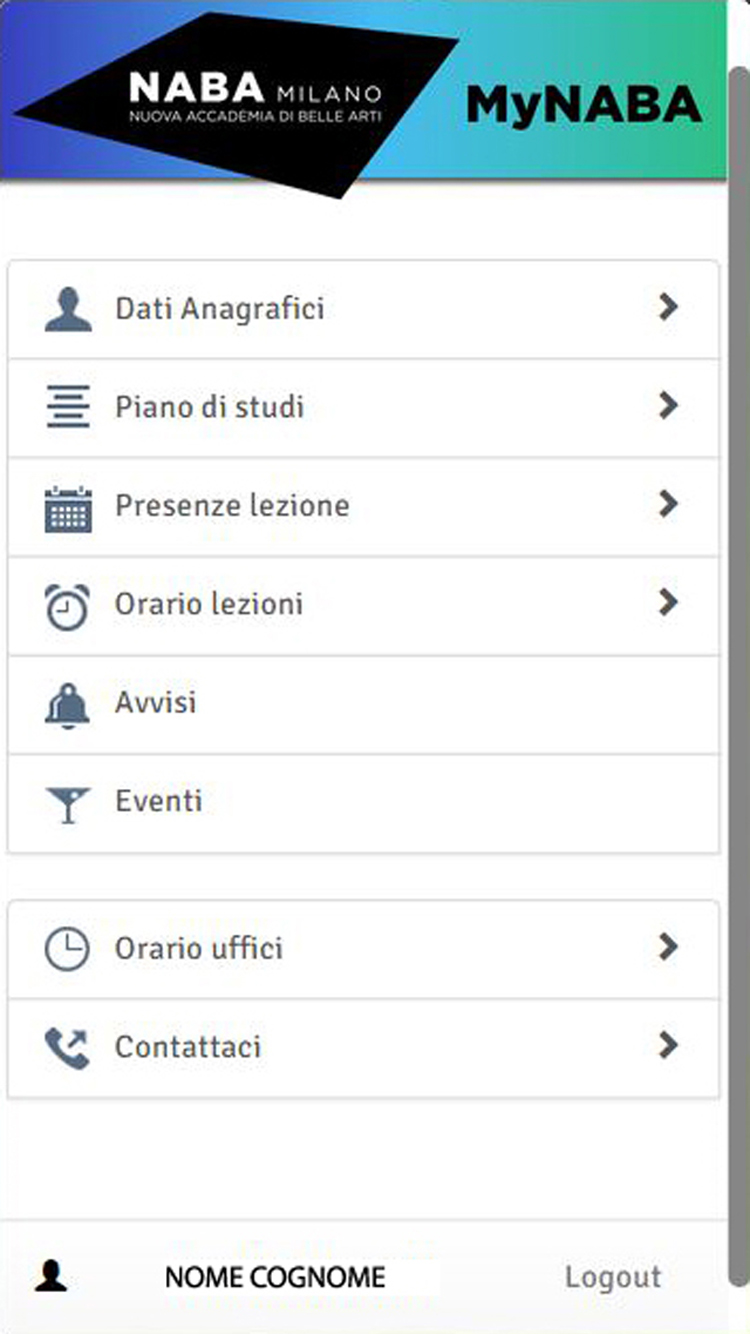The height and width of the screenshot is (1334, 750).
Task: Click the user profile icon in footer
Action: (x=51, y=1276)
